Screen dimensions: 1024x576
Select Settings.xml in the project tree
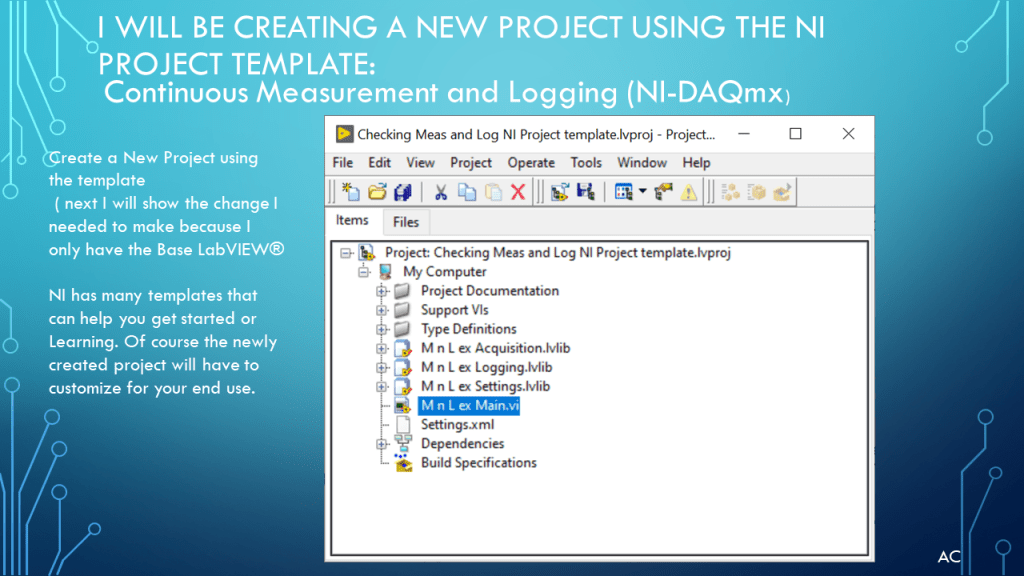457,425
